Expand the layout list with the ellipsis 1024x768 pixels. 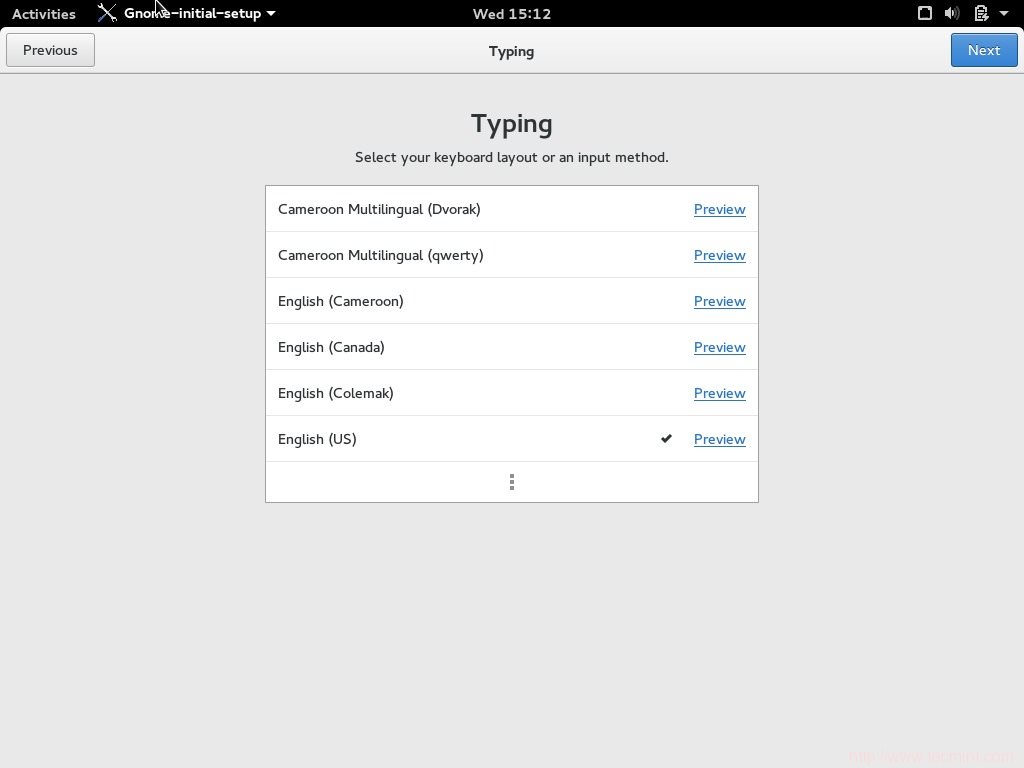coord(511,481)
